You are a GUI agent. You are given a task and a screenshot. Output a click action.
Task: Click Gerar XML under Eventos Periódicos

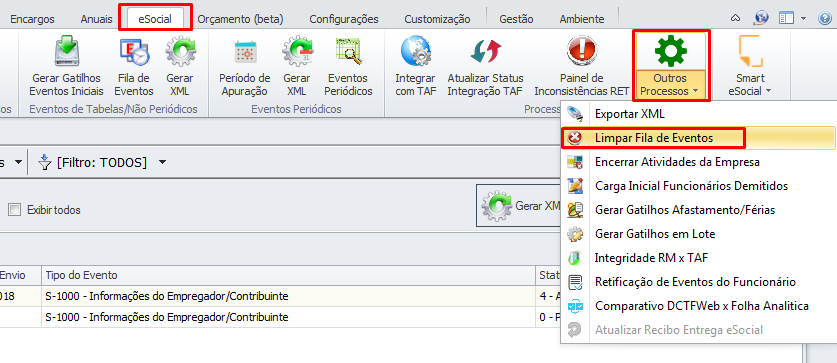[x=297, y=67]
